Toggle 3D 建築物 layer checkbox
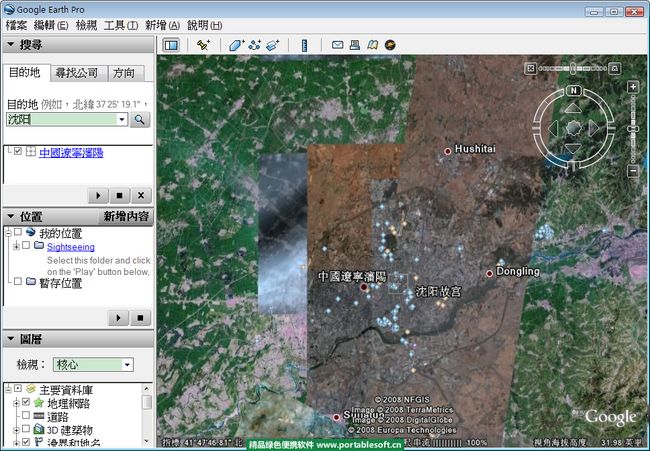The width and height of the screenshot is (650, 451). (26, 429)
